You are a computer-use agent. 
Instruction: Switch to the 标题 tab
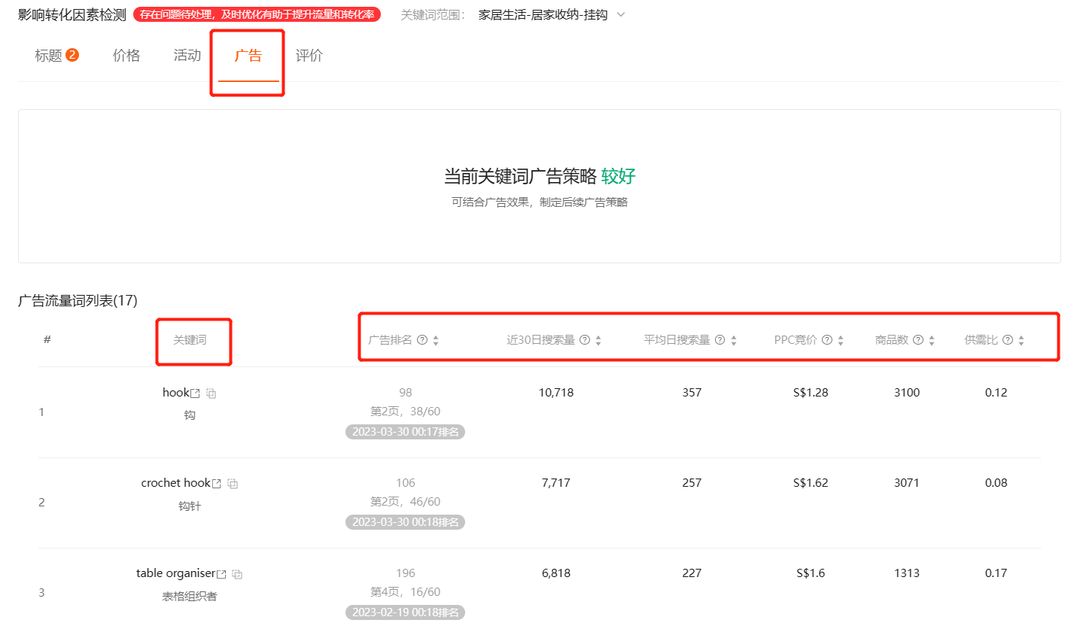click(56, 55)
